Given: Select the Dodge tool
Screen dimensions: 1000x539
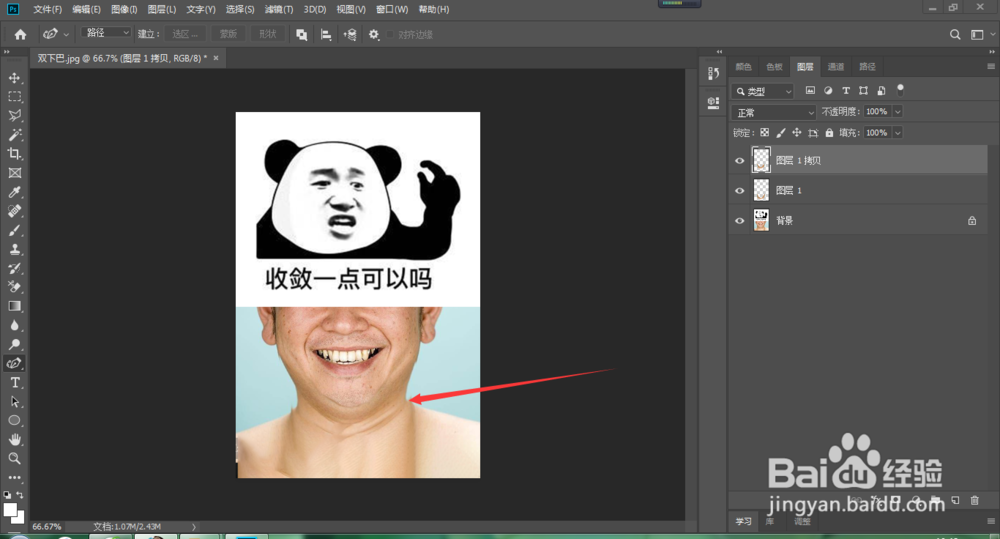Looking at the screenshot, I should coord(14,344).
